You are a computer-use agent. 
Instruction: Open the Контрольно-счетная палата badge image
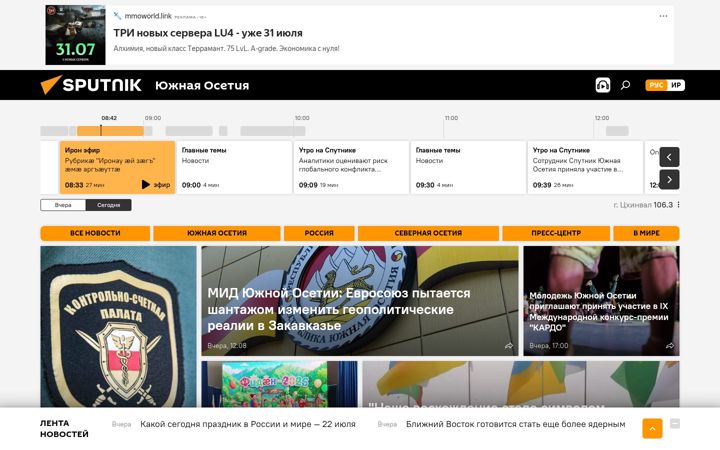point(118,326)
